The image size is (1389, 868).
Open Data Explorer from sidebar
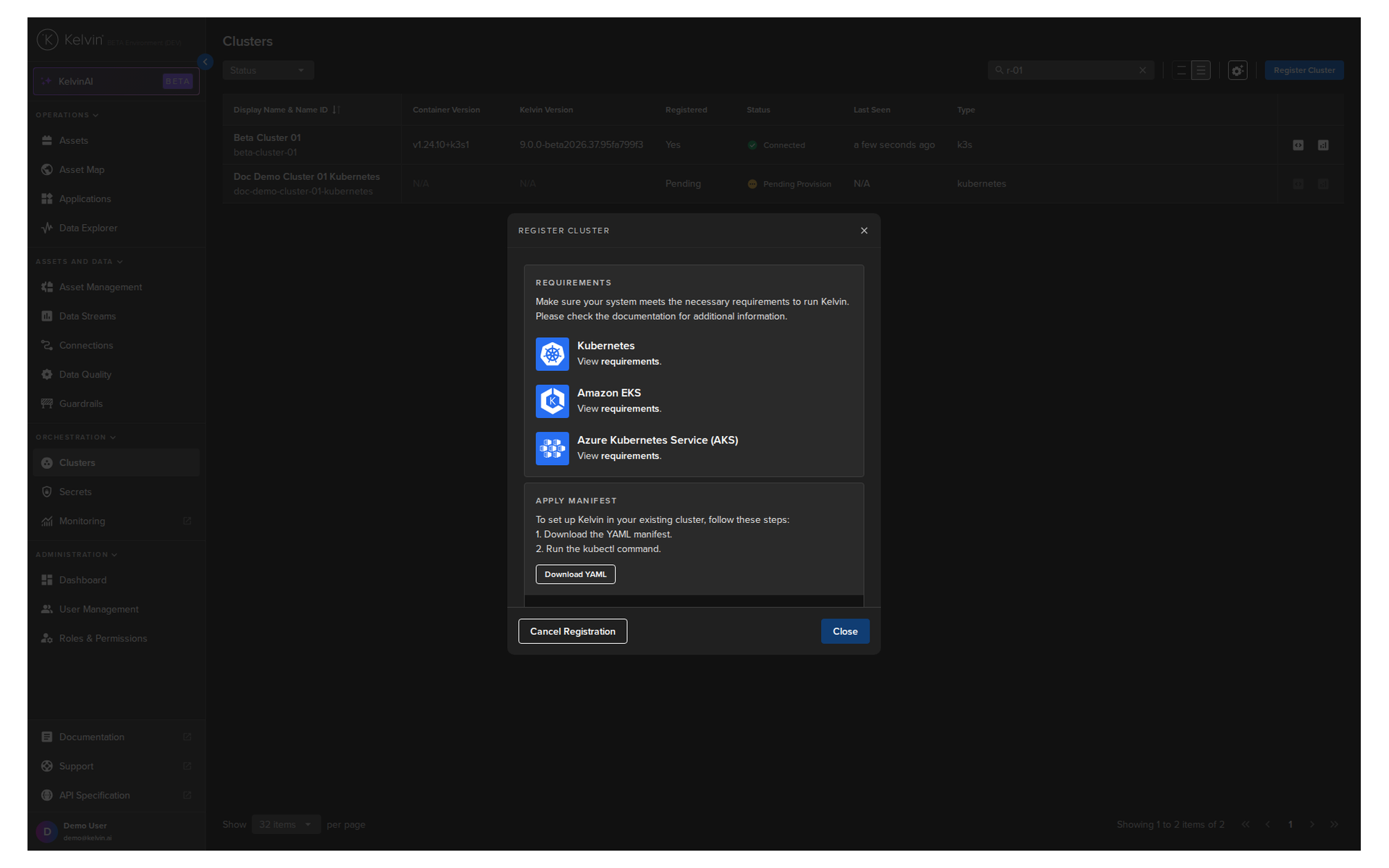[88, 228]
